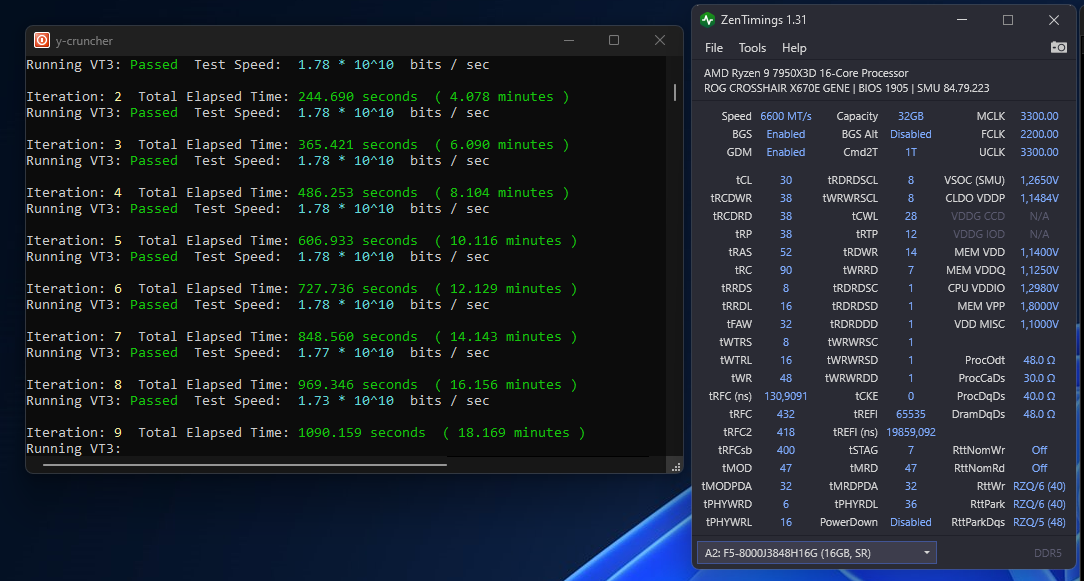Click the ProcDqDs value 40.0 Ω
Viewport: 1084px width, 581px height.
pyautogui.click(x=1039, y=396)
